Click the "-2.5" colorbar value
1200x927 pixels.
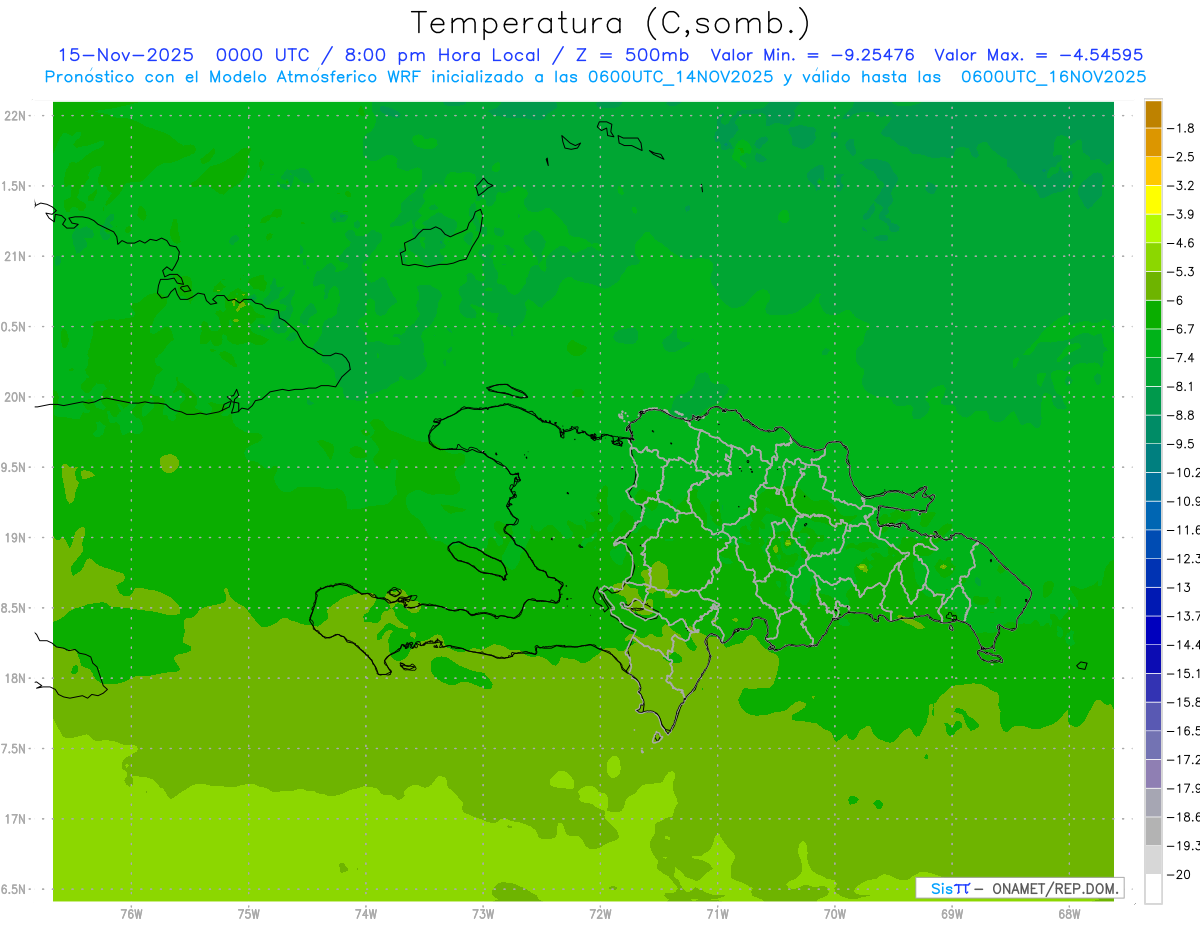coord(1183,157)
